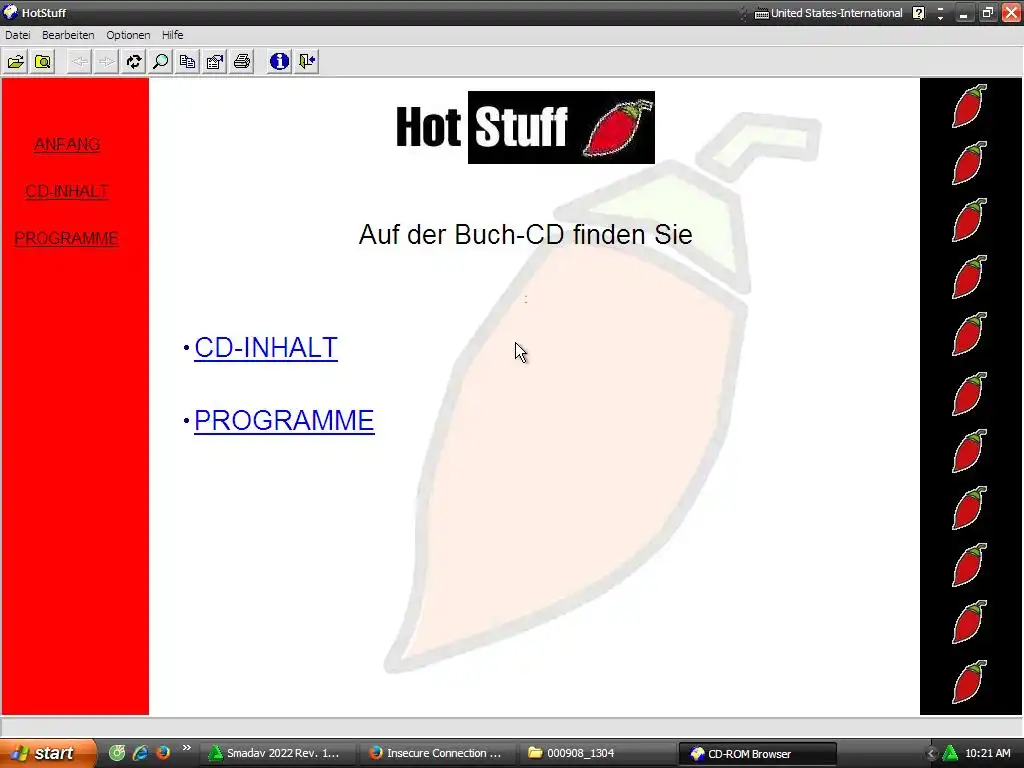Click the green circular quick launch icon
The height and width of the screenshot is (768, 1024).
click(x=117, y=752)
